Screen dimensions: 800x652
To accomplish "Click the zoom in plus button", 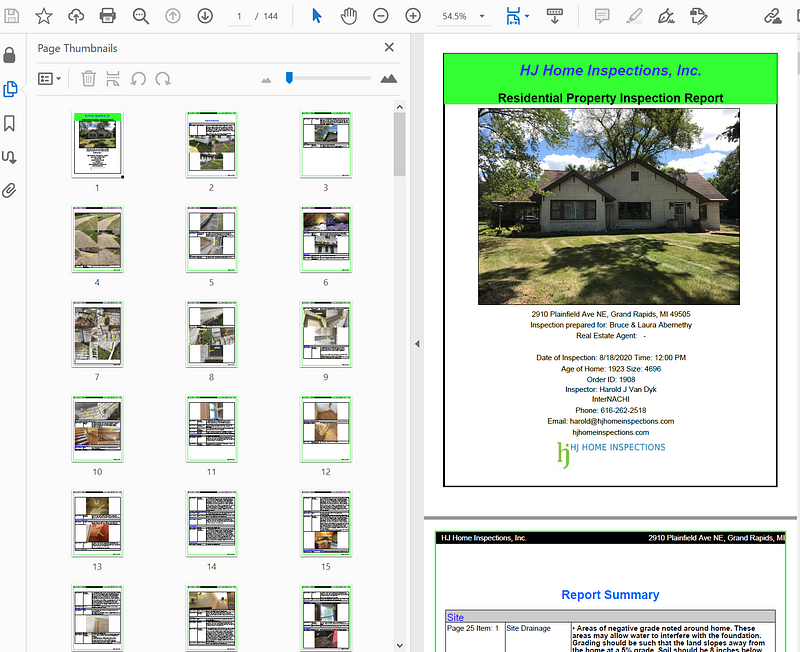I will tap(413, 16).
